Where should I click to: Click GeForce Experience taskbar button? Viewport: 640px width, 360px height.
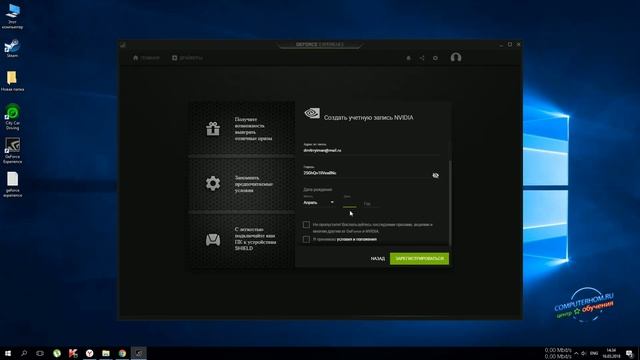pos(138,353)
